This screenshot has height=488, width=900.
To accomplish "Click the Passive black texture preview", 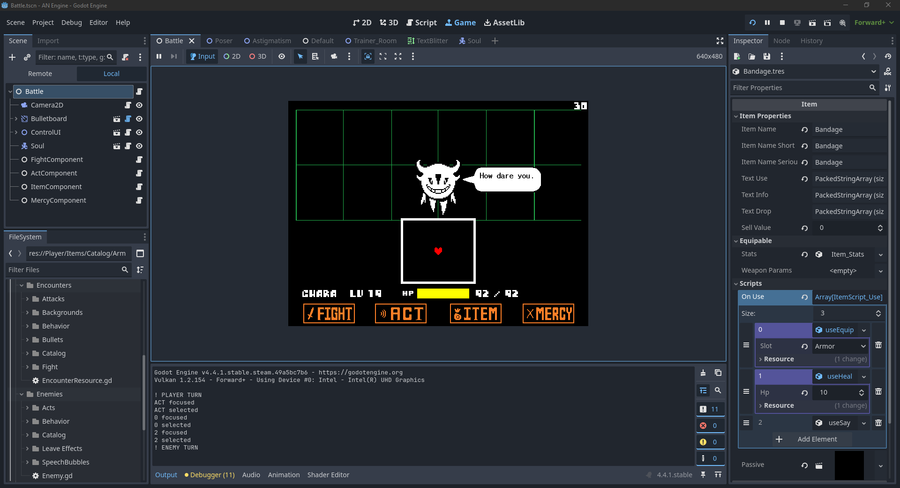I will [849, 465].
